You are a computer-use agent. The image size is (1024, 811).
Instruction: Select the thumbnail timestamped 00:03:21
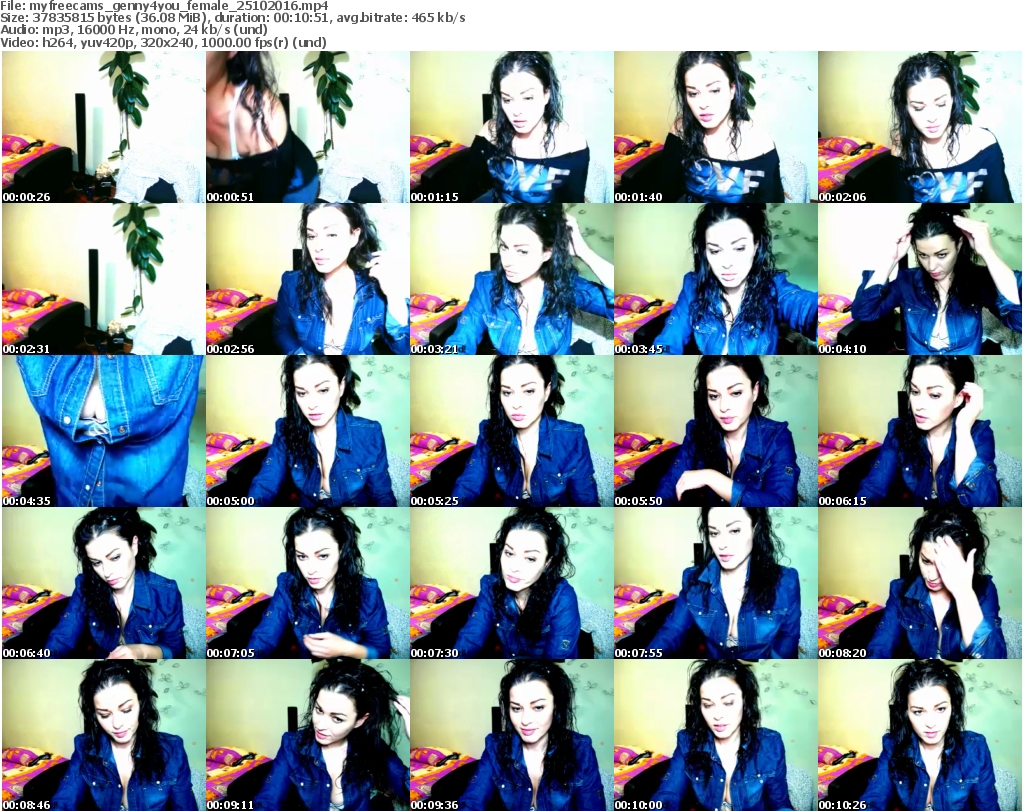click(511, 279)
